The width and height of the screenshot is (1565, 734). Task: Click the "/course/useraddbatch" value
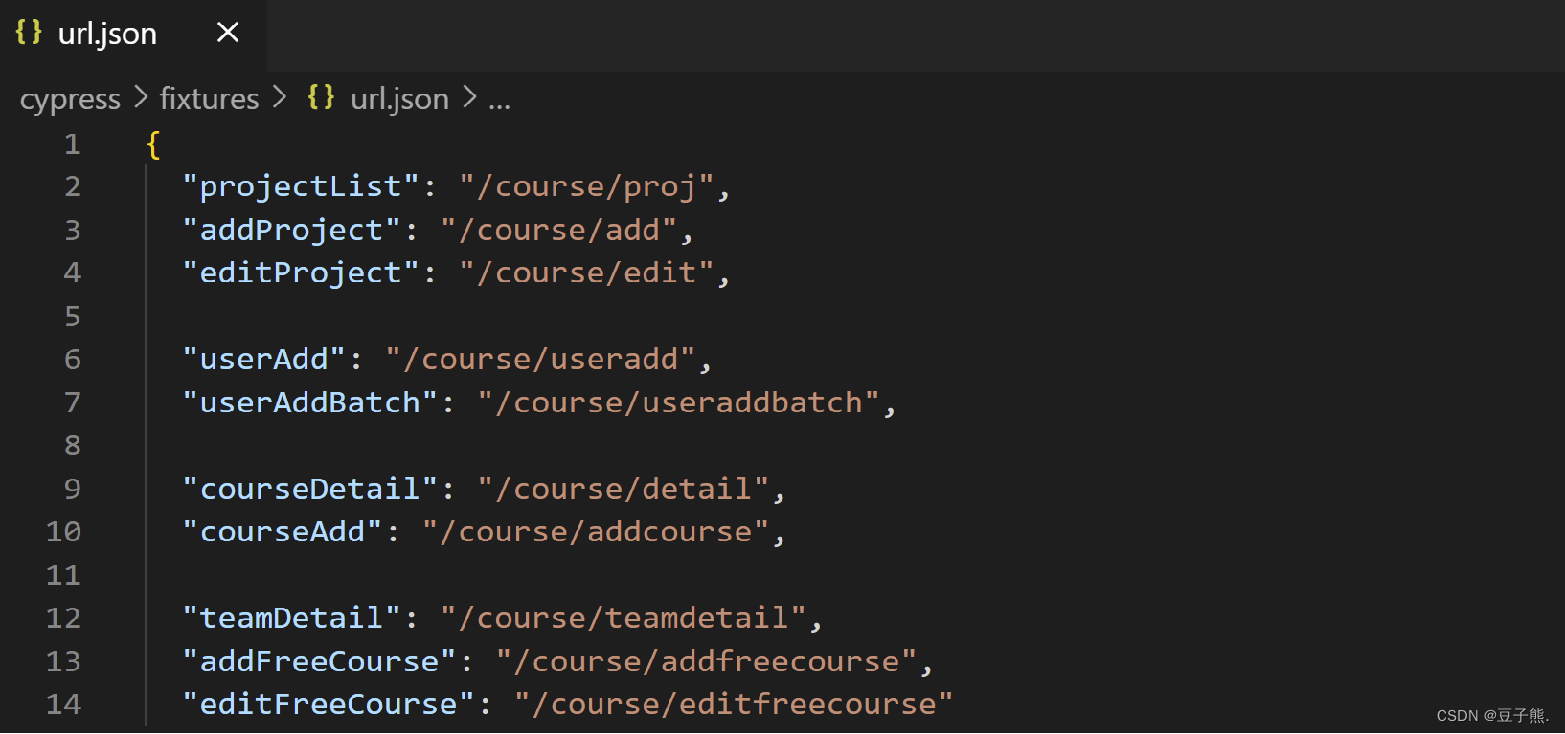(679, 402)
